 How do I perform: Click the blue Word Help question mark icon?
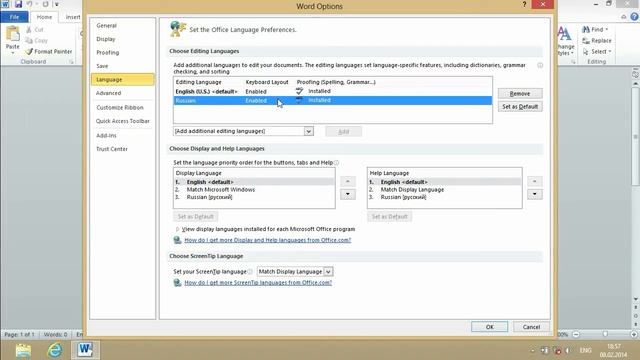(634, 17)
